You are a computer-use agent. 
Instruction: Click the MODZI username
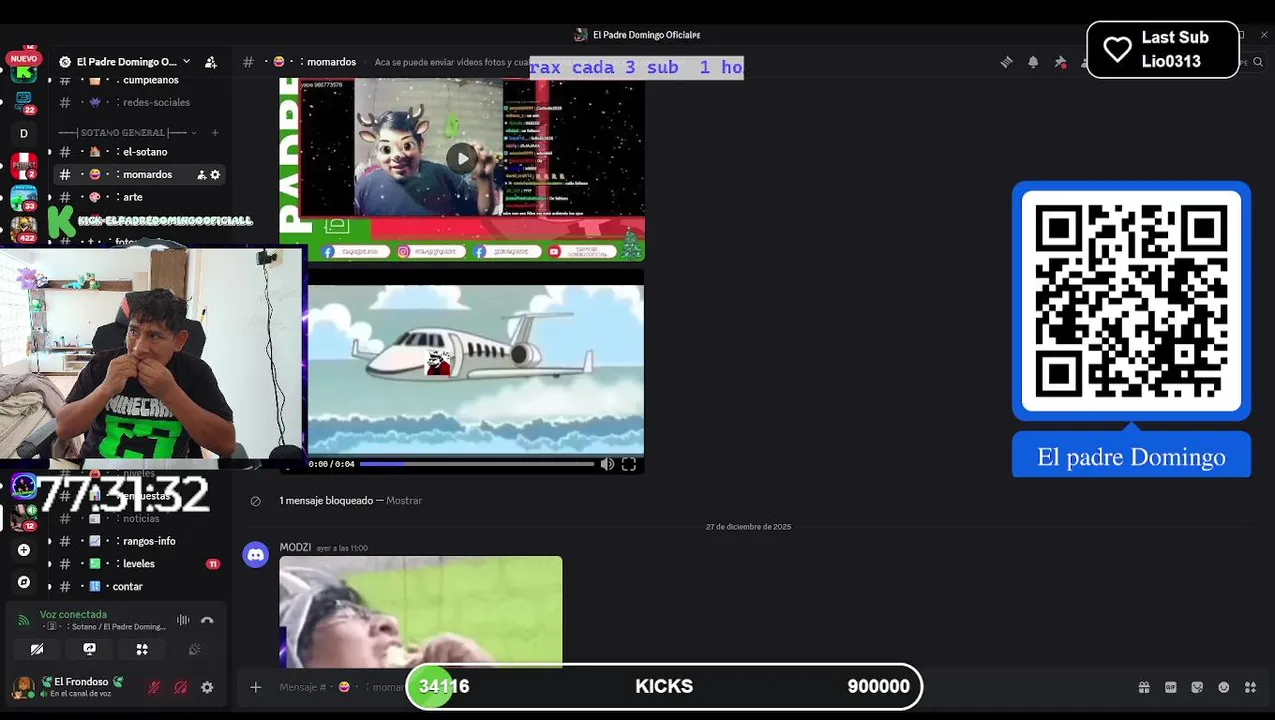[295, 548]
